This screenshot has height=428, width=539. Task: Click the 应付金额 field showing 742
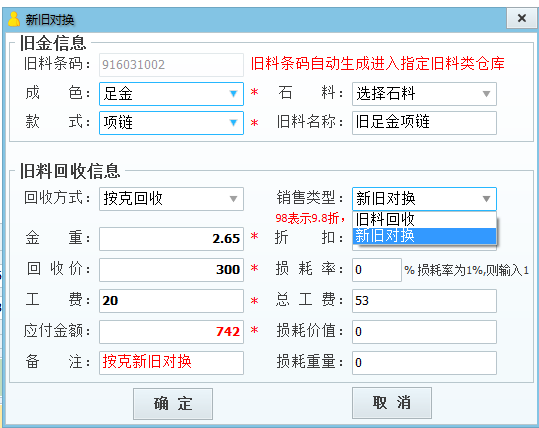pyautogui.click(x=171, y=332)
